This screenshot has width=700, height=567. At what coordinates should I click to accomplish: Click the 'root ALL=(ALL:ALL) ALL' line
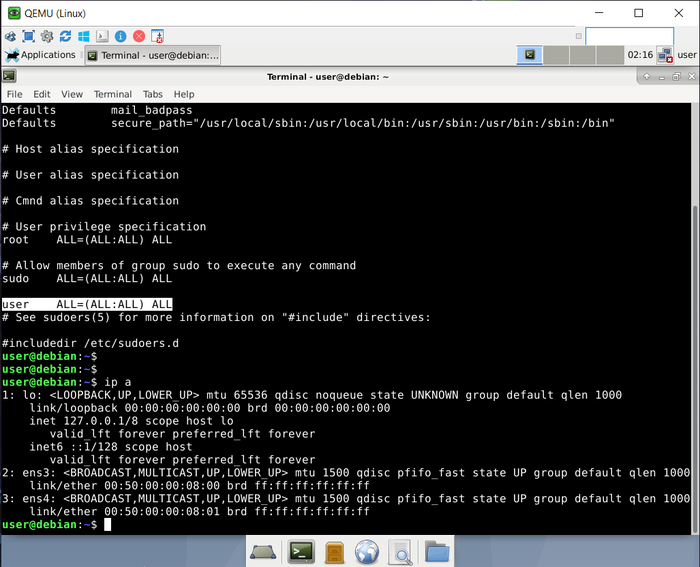tap(87, 240)
